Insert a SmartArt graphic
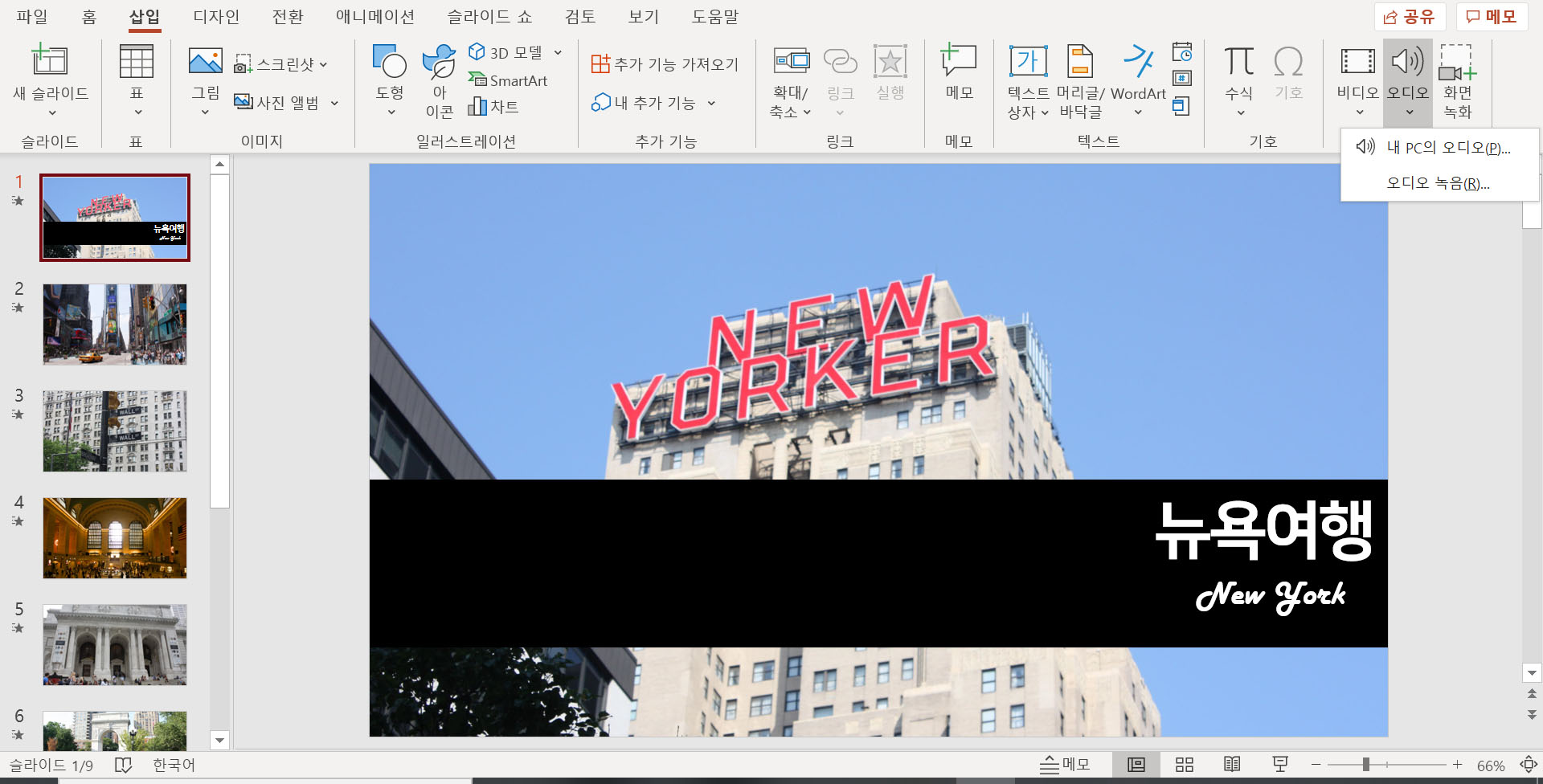This screenshot has width=1543, height=784. click(x=508, y=80)
